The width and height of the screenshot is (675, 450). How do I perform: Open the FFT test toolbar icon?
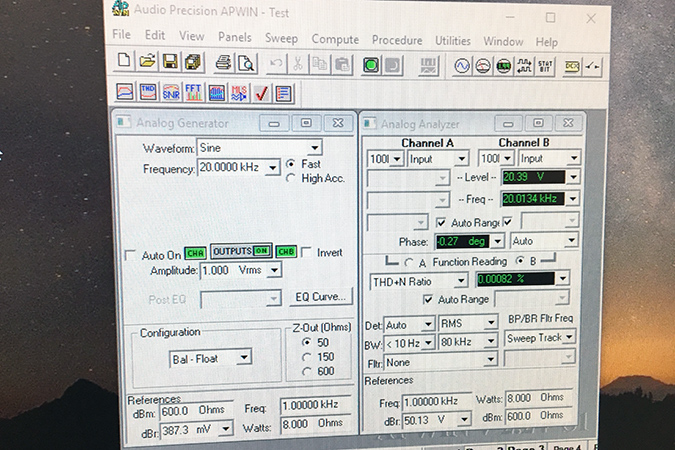pos(194,93)
